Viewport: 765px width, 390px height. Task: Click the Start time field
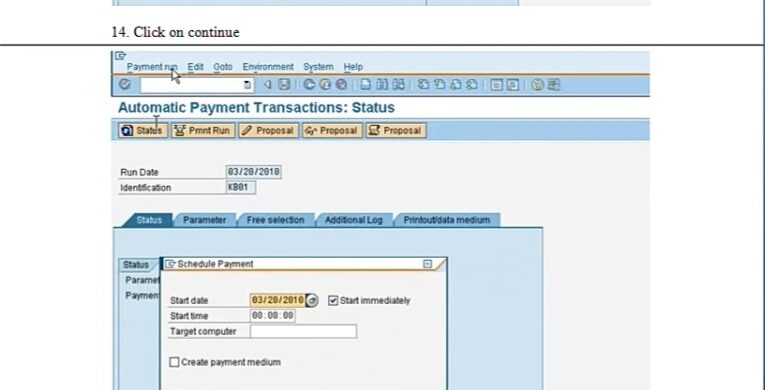pos(273,316)
